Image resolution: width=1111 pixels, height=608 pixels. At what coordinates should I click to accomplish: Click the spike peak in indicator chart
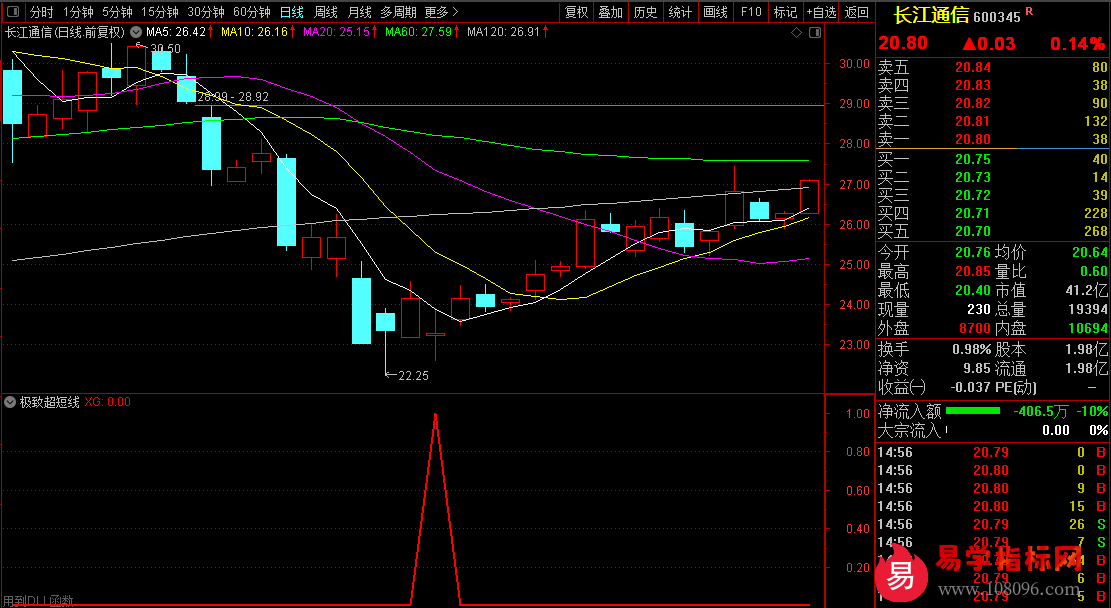pyautogui.click(x=435, y=415)
